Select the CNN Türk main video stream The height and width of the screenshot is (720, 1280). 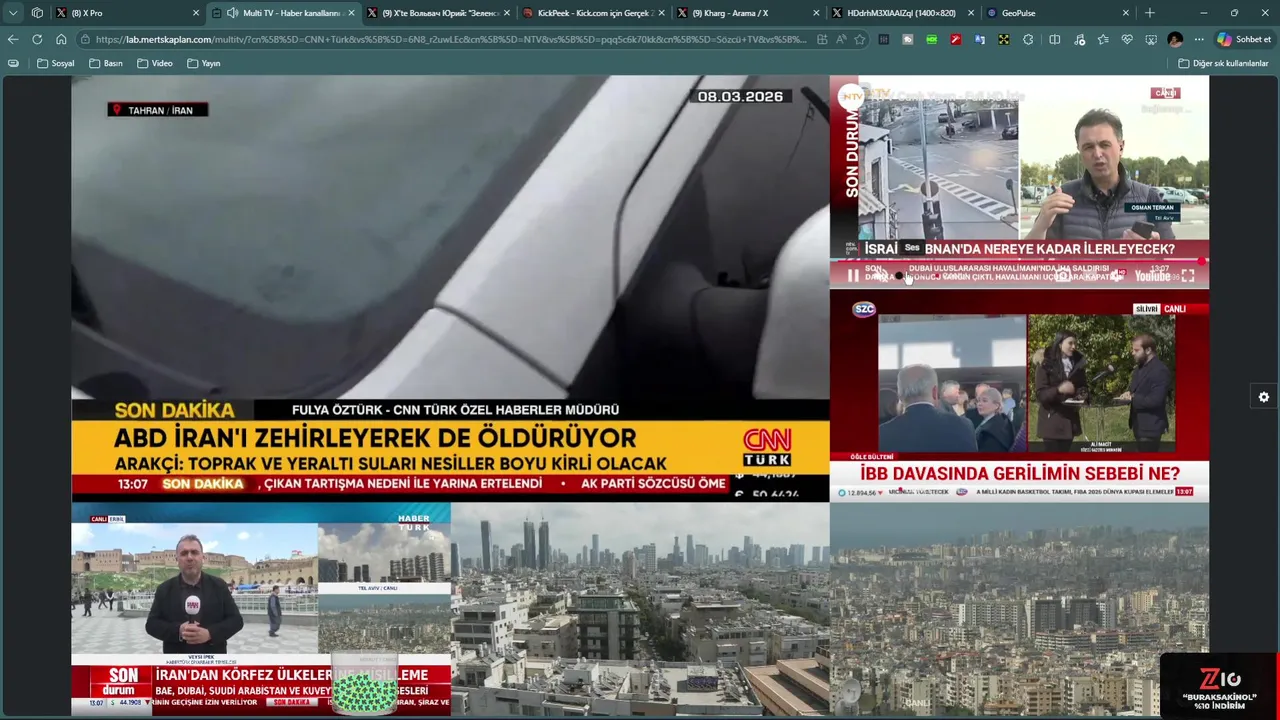[450, 288]
